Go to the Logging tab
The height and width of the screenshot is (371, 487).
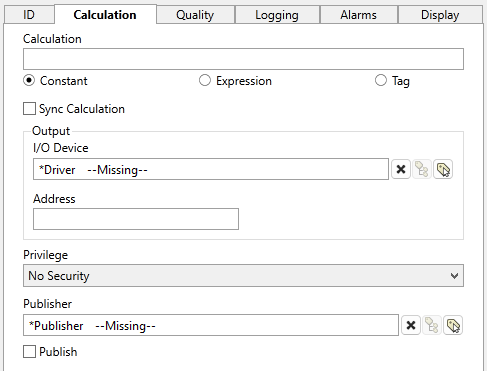[277, 15]
